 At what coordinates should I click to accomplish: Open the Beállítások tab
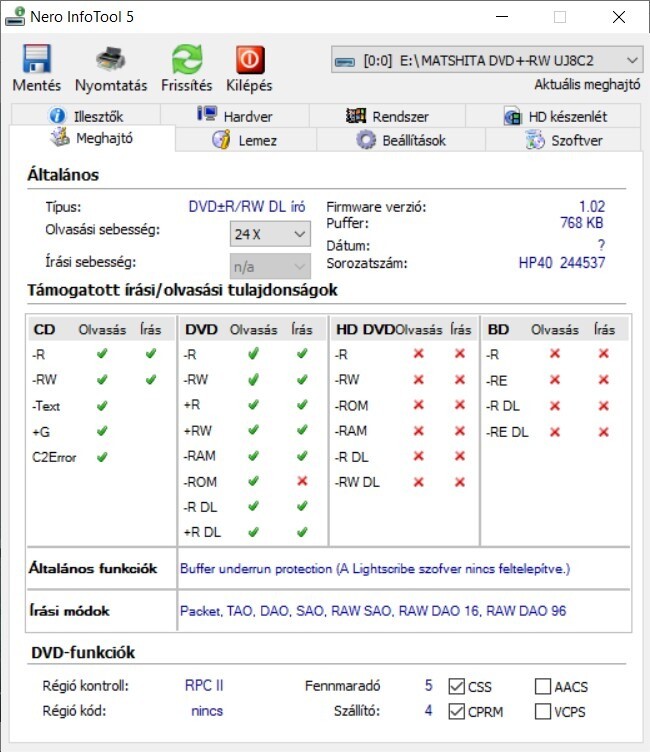point(401,140)
